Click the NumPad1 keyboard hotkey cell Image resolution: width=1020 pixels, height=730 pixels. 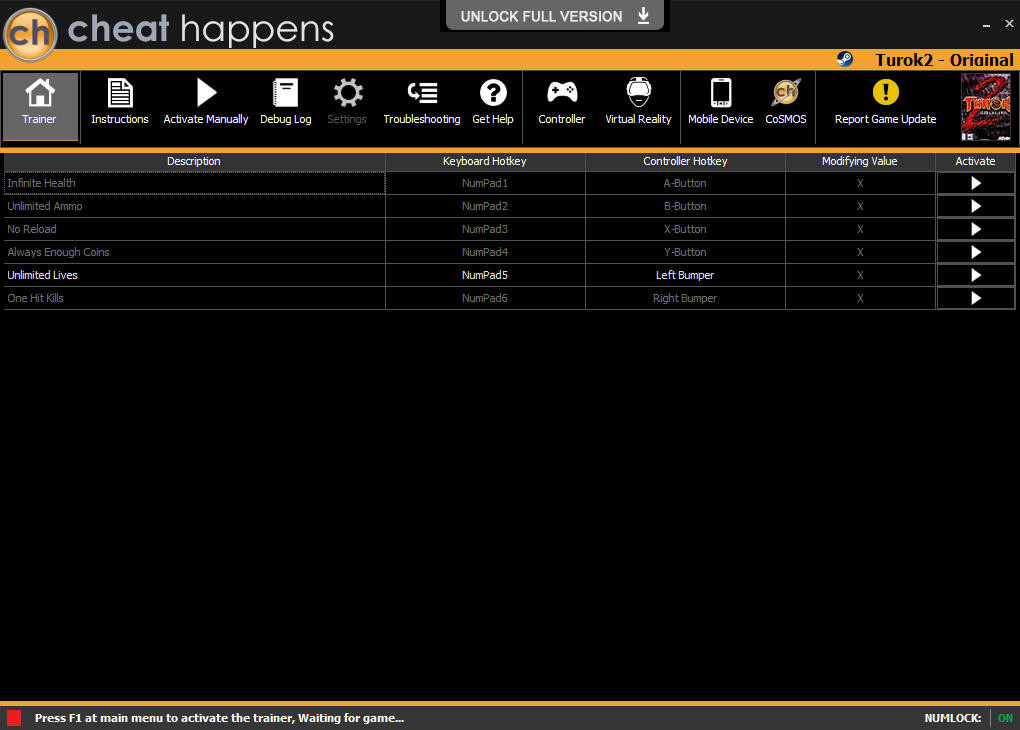click(x=485, y=183)
